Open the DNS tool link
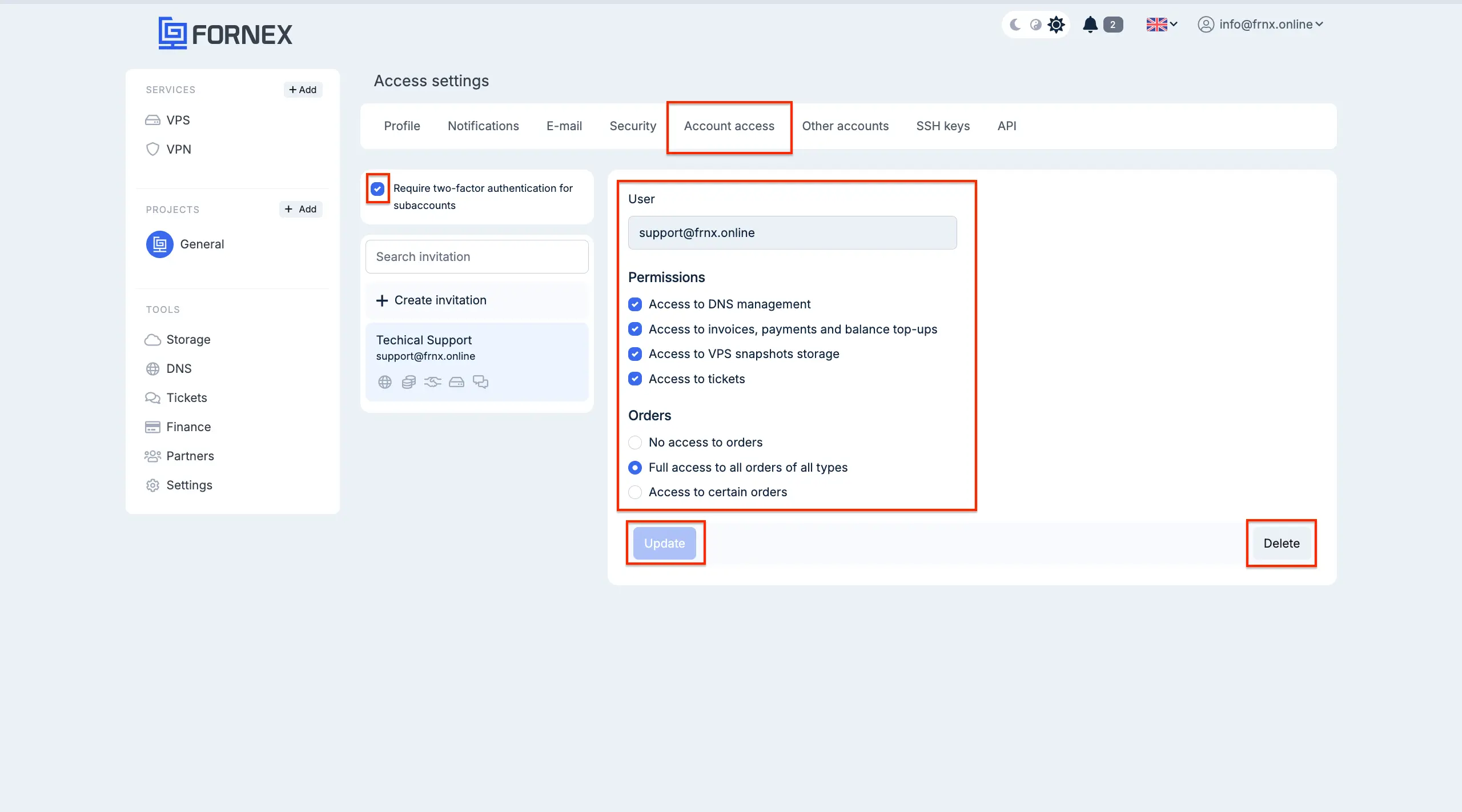This screenshot has width=1462, height=812. [179, 369]
